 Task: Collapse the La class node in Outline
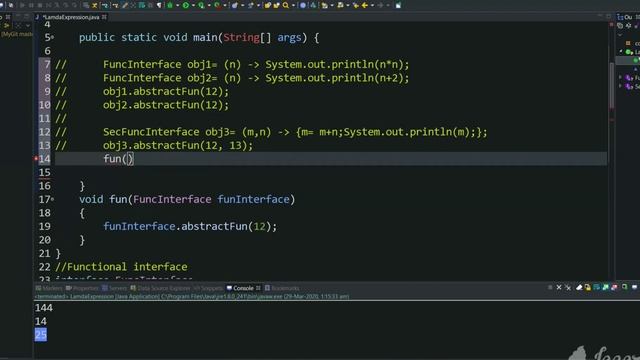(621, 51)
